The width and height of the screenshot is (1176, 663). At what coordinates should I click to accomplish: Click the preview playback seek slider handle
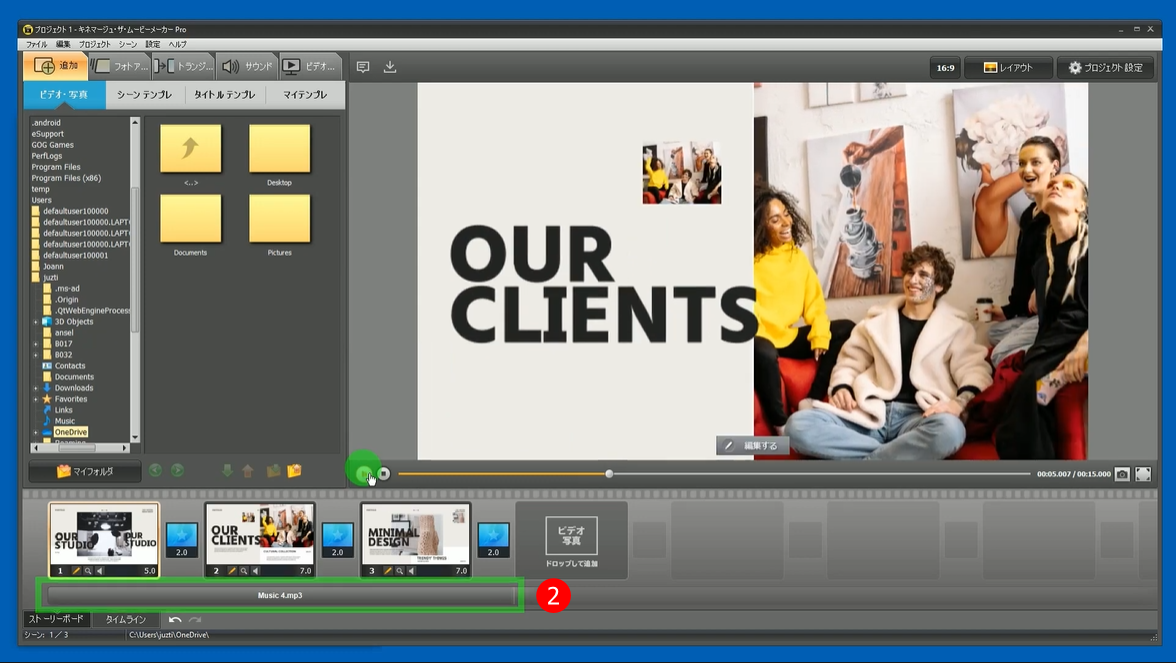pos(609,474)
